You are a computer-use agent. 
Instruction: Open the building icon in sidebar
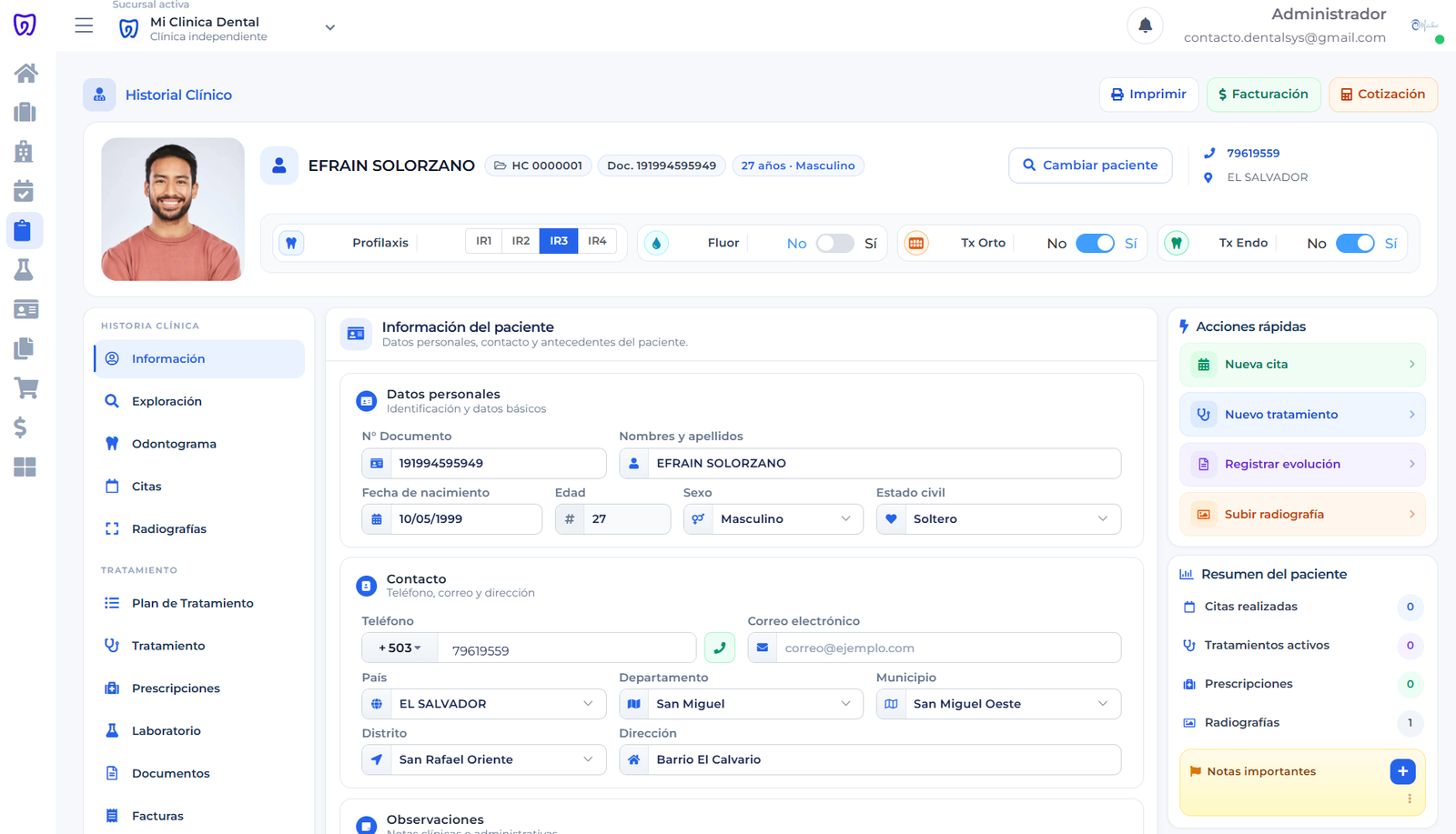click(24, 151)
